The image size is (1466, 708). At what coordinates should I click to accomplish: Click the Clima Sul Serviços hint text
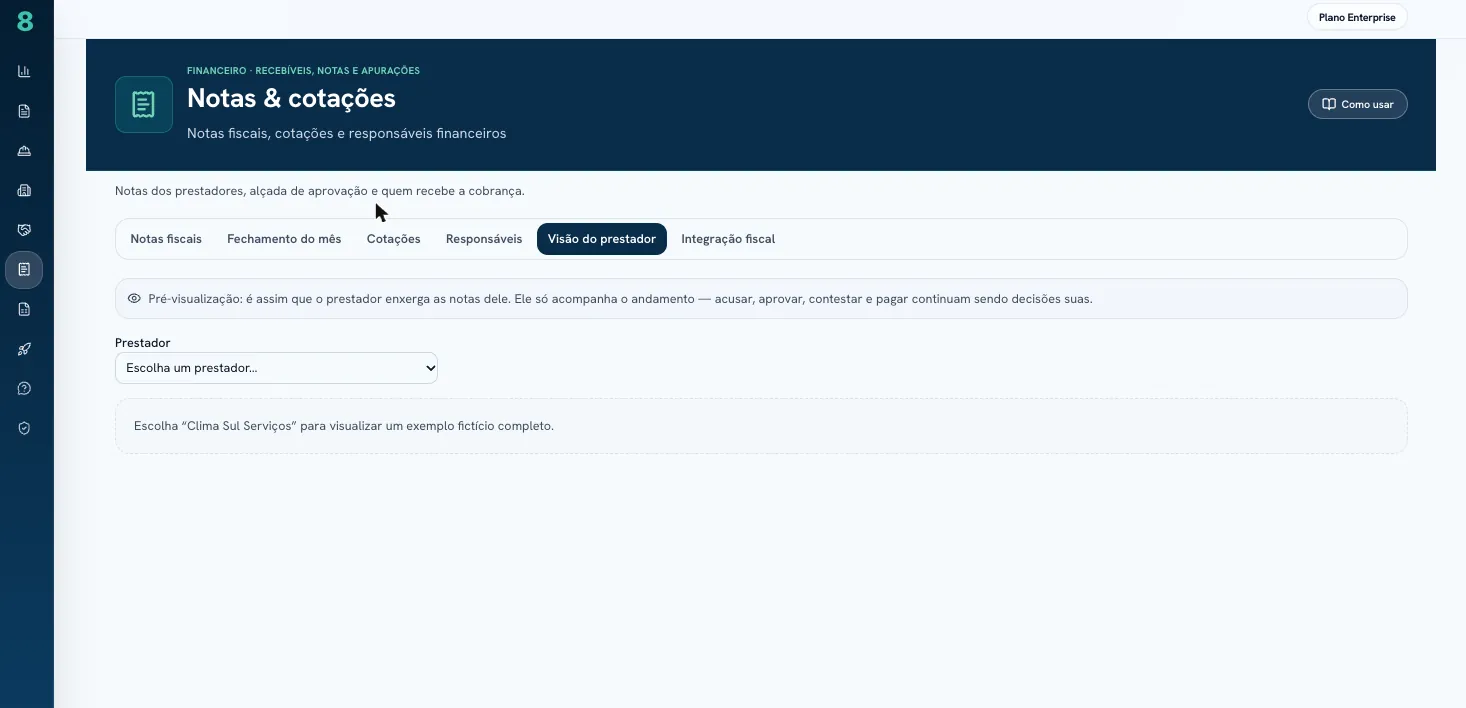pyautogui.click(x=344, y=426)
